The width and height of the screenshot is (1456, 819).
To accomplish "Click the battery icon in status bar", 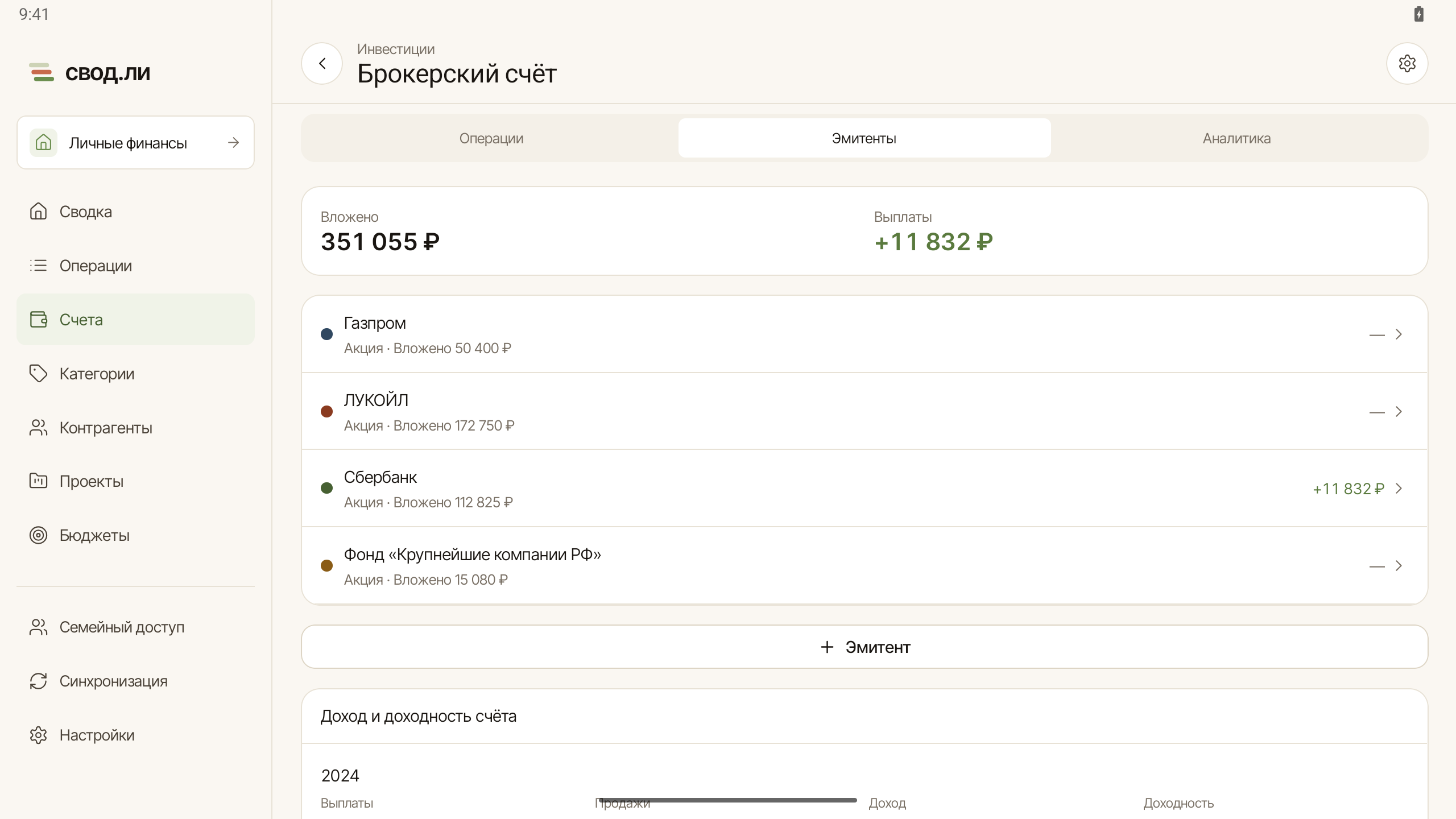I will pyautogui.click(x=1419, y=14).
